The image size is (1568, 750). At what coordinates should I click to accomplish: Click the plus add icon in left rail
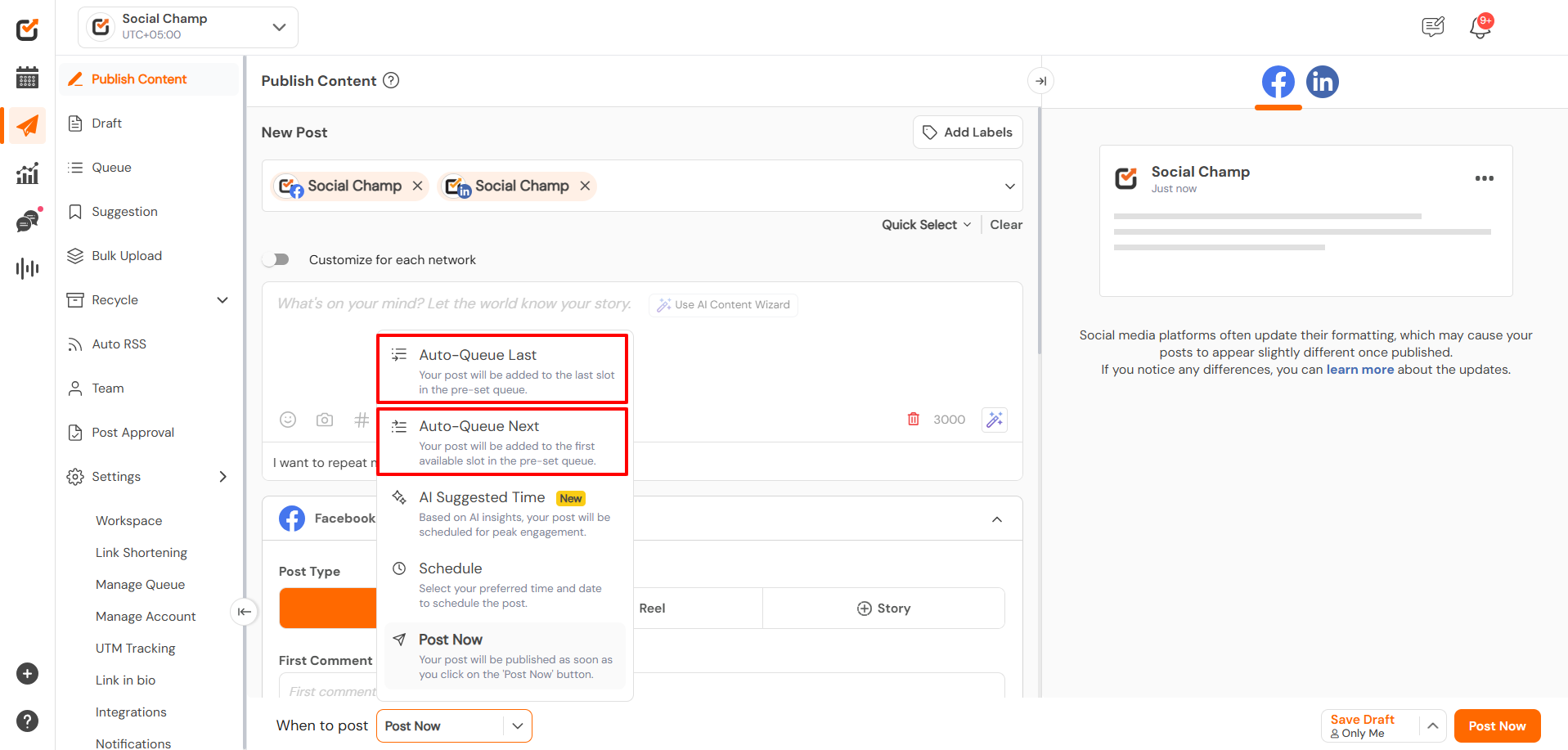coord(27,674)
